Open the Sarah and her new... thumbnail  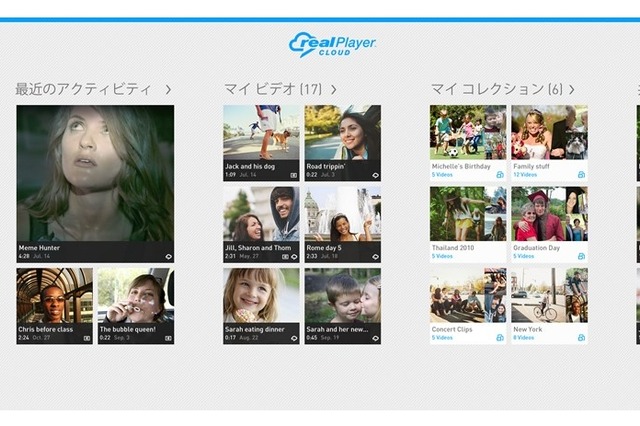tap(343, 295)
